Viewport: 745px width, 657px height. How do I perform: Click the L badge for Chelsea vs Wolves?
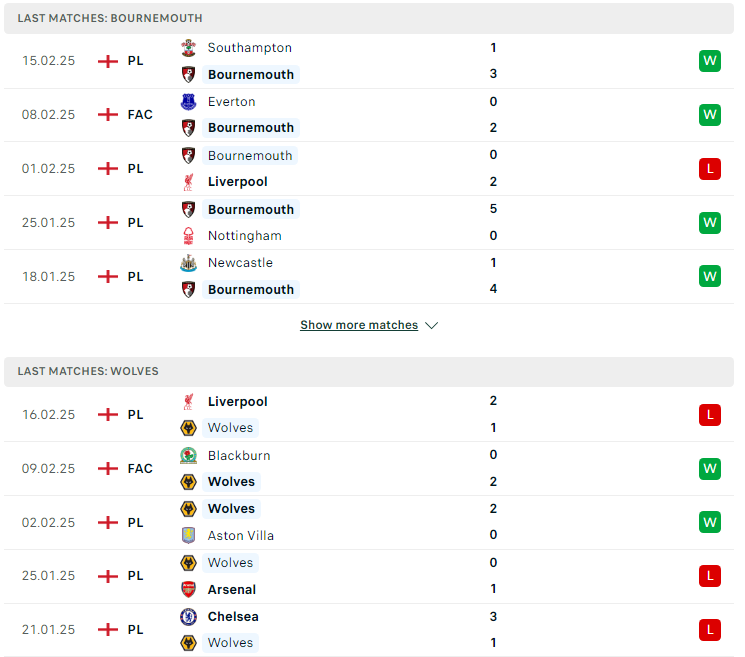(709, 630)
